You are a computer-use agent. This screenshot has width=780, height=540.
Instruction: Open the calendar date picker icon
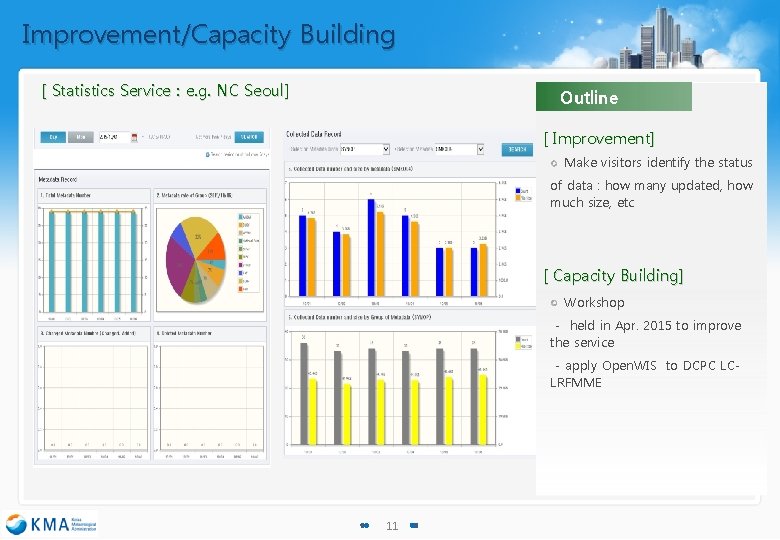point(134,138)
